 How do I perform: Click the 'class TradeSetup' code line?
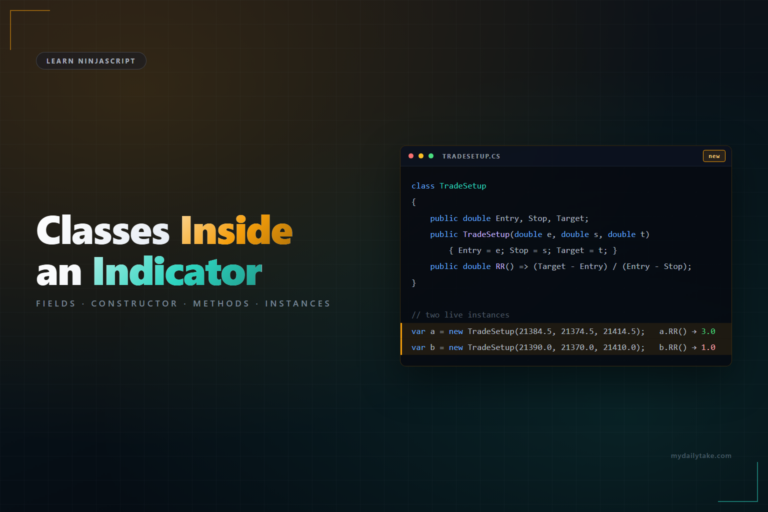tap(449, 186)
